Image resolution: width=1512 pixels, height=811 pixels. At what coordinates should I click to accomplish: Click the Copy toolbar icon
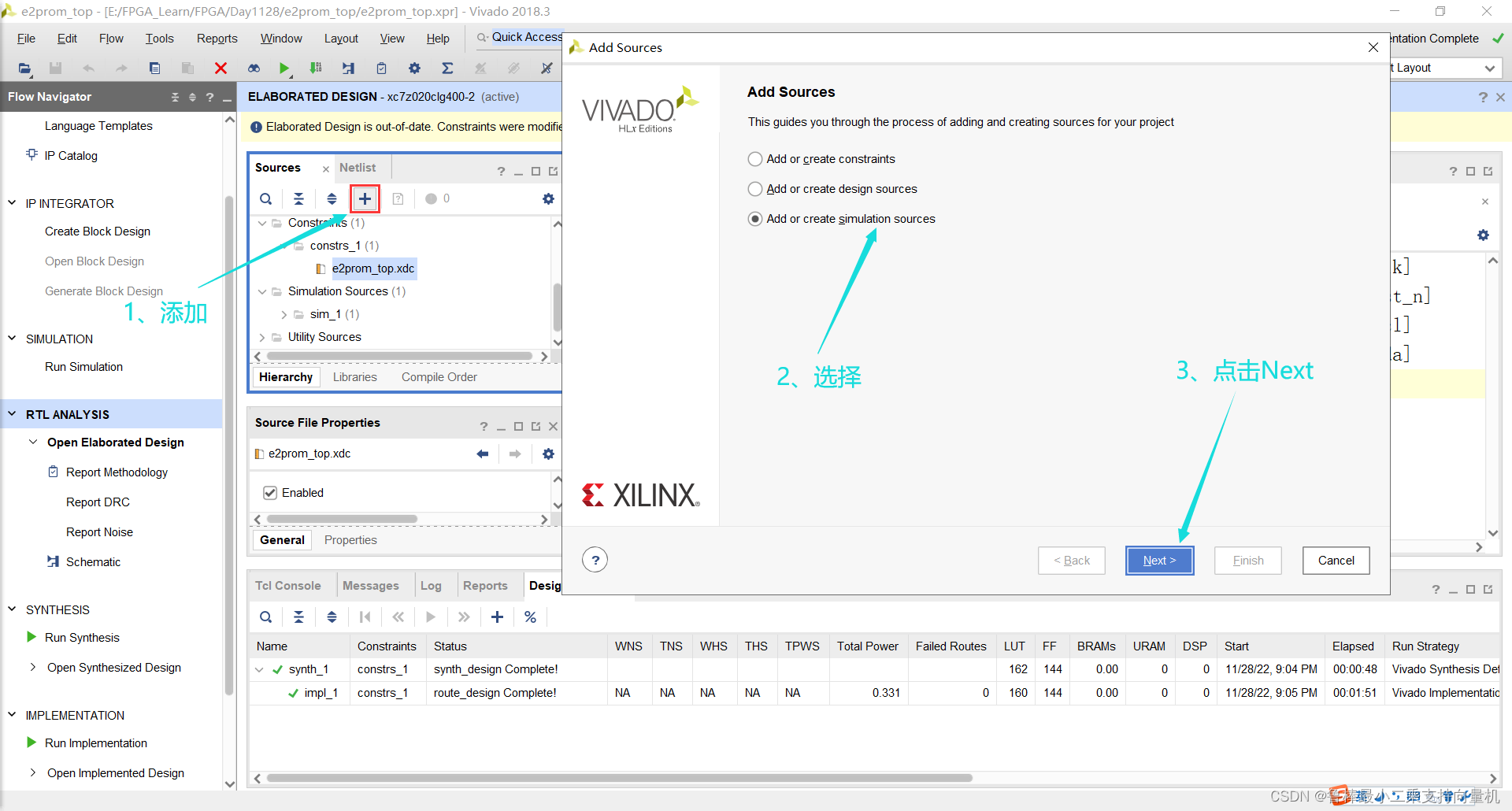click(154, 69)
